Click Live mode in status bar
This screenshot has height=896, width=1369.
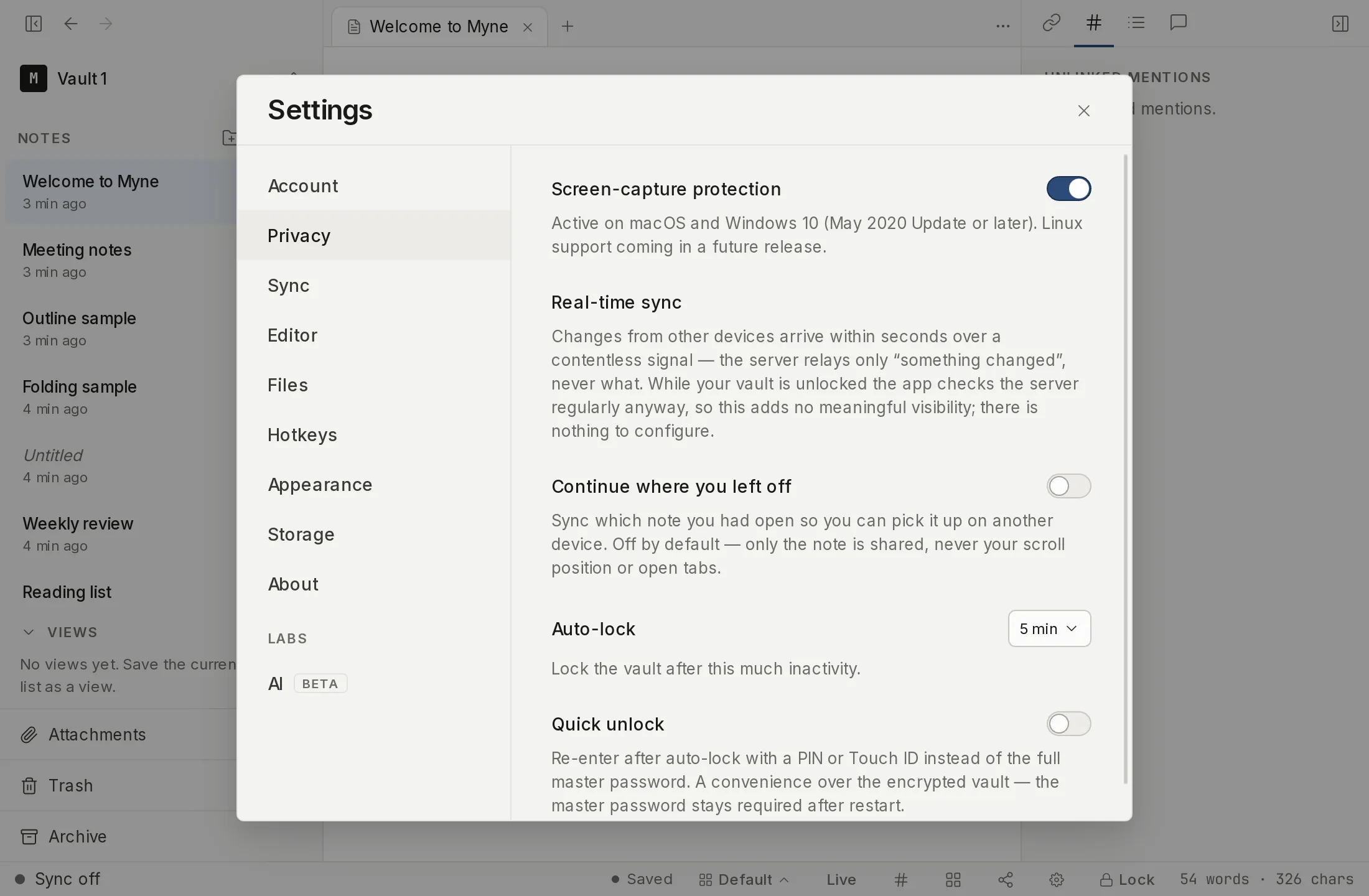click(x=841, y=879)
